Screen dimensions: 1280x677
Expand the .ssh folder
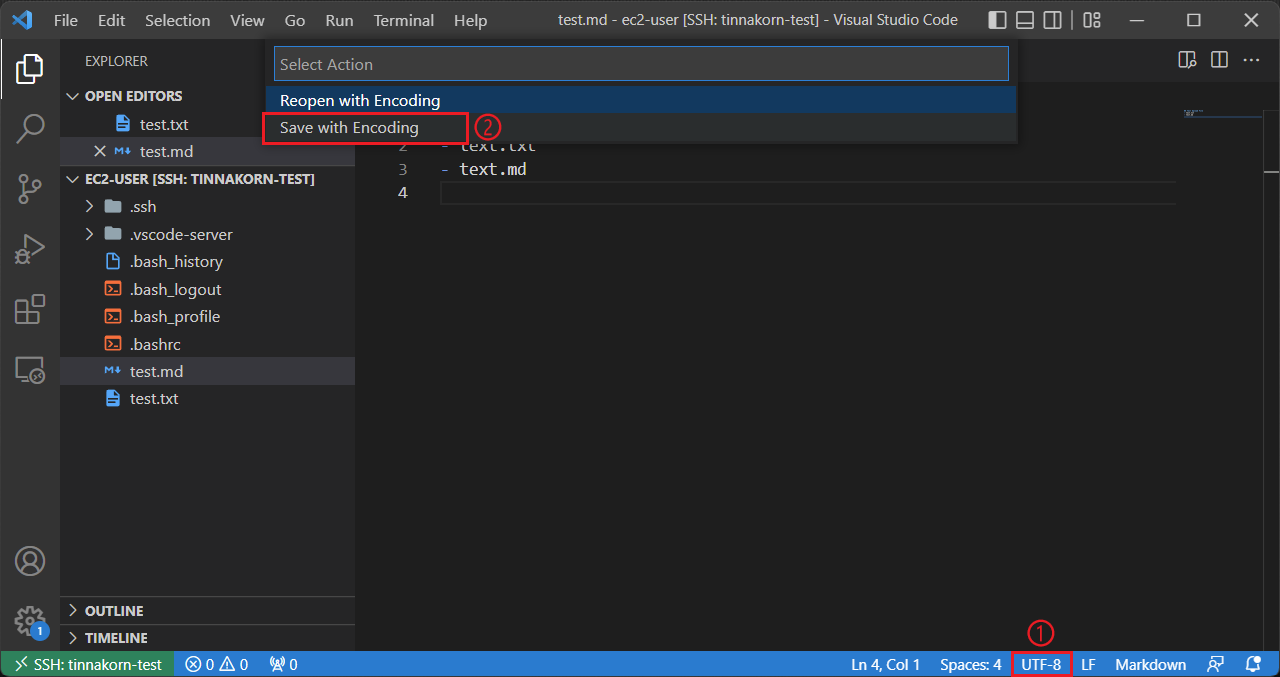click(x=142, y=207)
